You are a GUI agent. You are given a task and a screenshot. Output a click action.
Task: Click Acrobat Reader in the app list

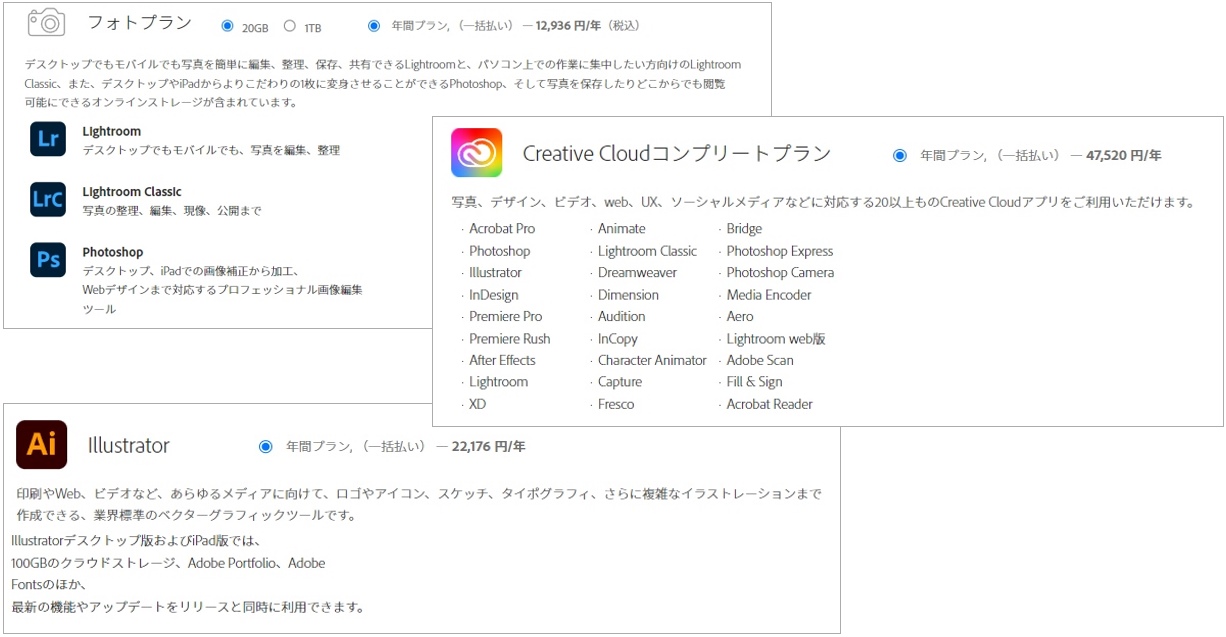tap(770, 404)
